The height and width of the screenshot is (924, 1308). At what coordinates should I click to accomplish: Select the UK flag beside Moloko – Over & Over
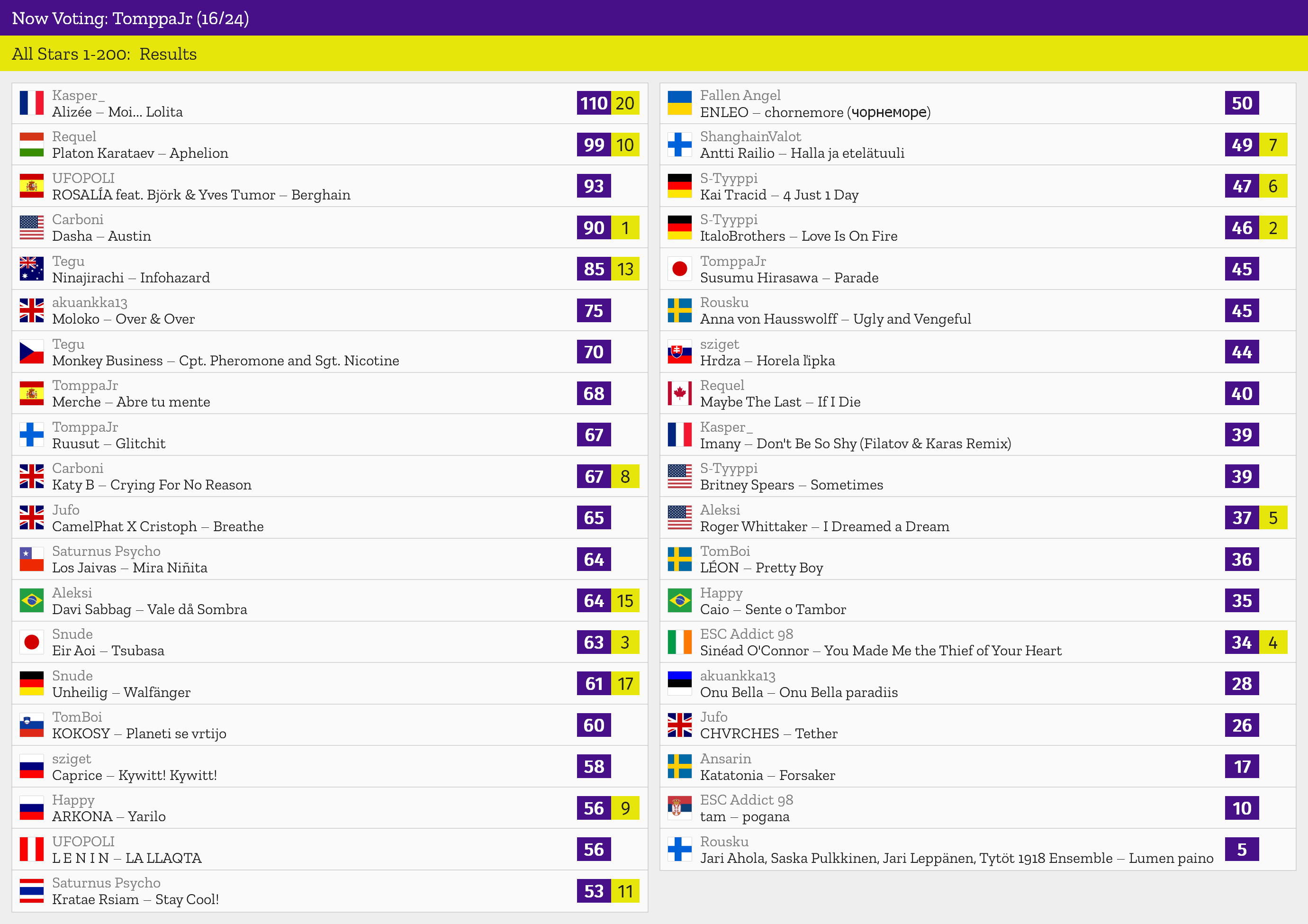[x=31, y=310]
